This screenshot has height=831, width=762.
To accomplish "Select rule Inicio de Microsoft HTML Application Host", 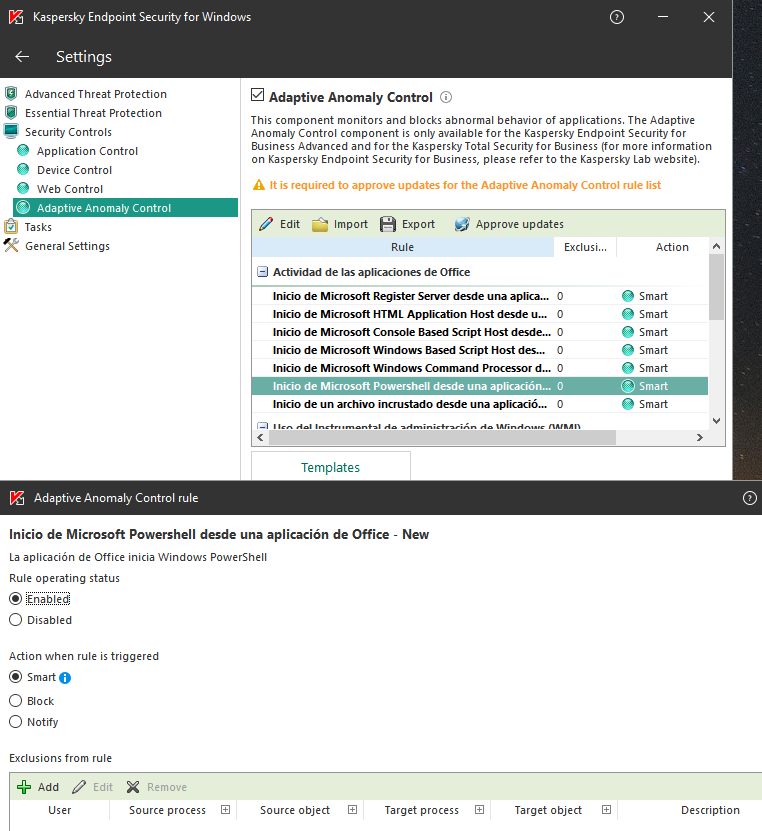I will [480, 314].
